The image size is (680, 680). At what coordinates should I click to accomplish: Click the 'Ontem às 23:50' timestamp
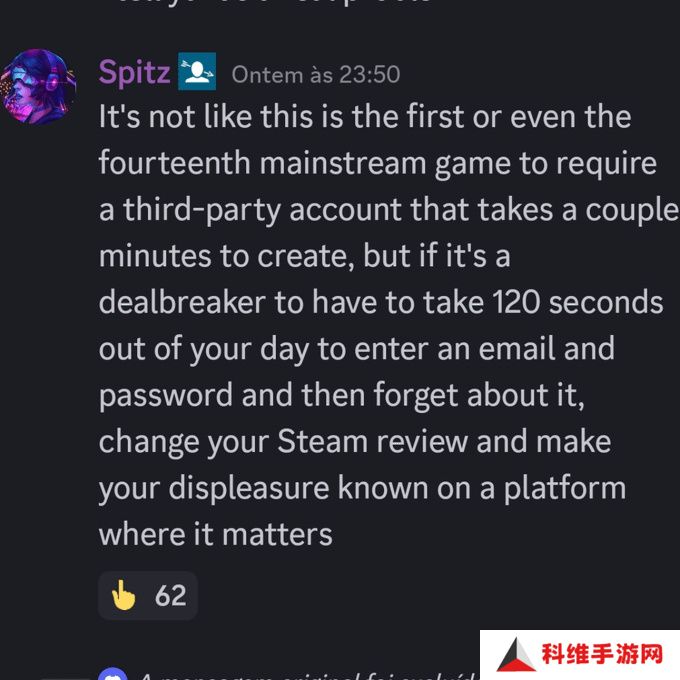[x=316, y=75]
